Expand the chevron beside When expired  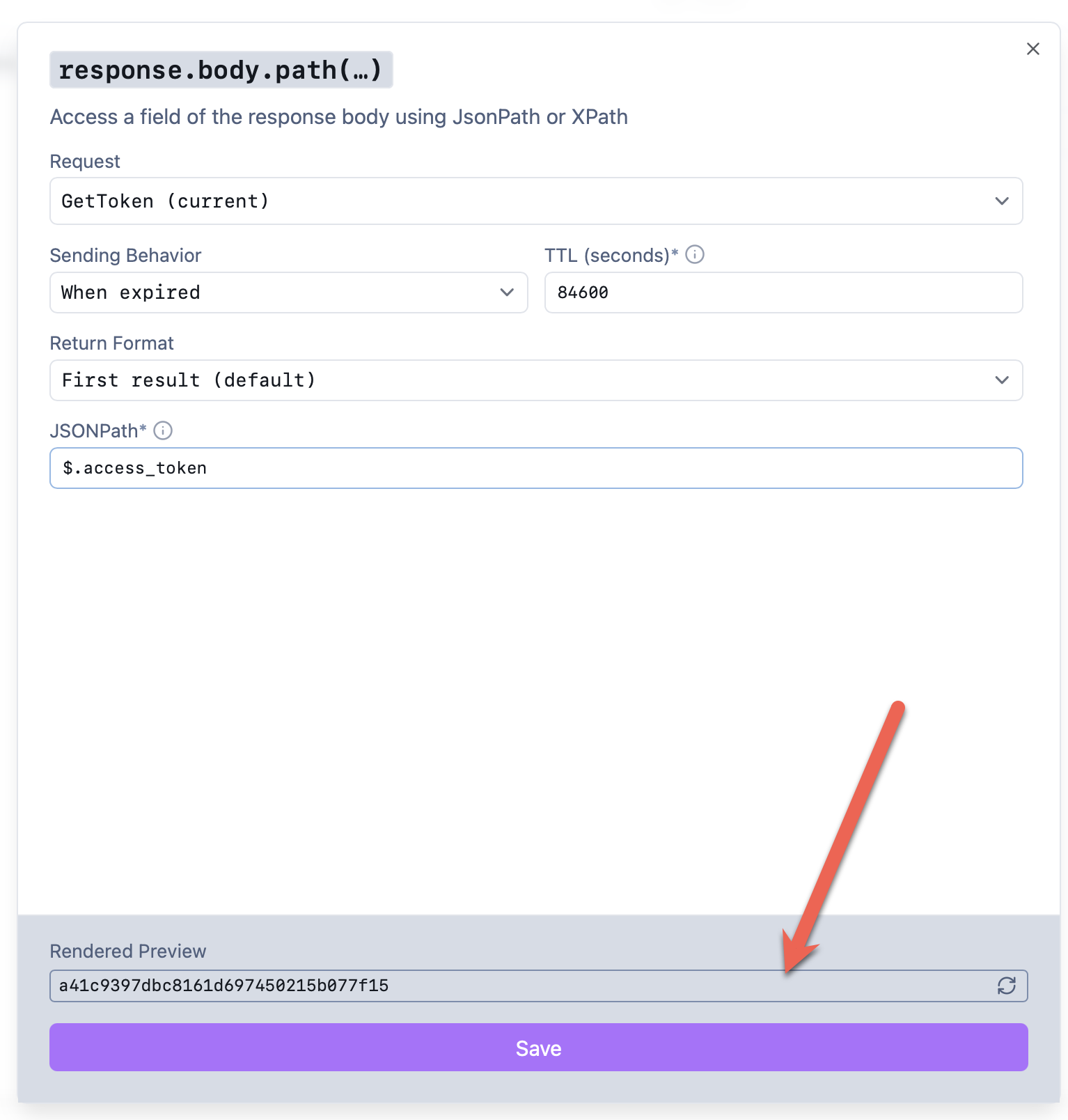[x=506, y=293]
